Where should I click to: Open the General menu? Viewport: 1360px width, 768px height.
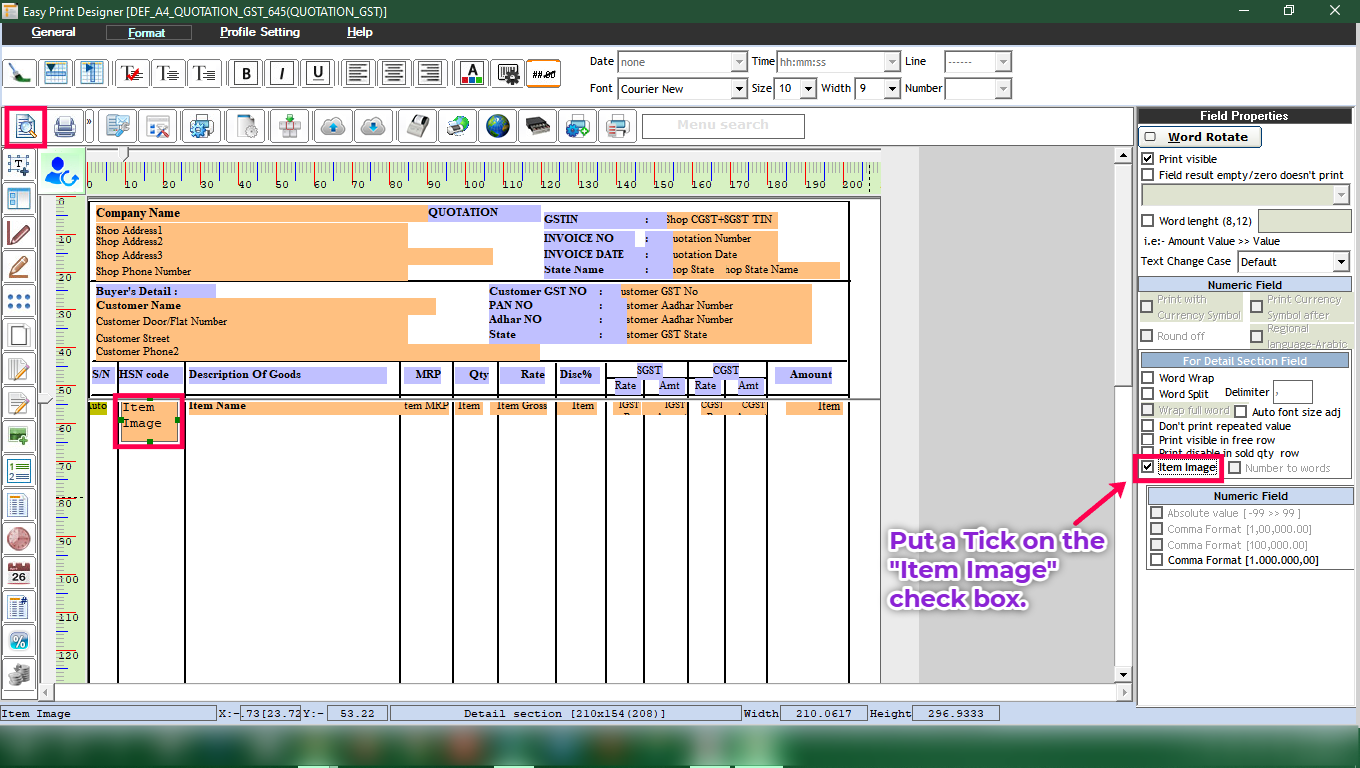54,32
